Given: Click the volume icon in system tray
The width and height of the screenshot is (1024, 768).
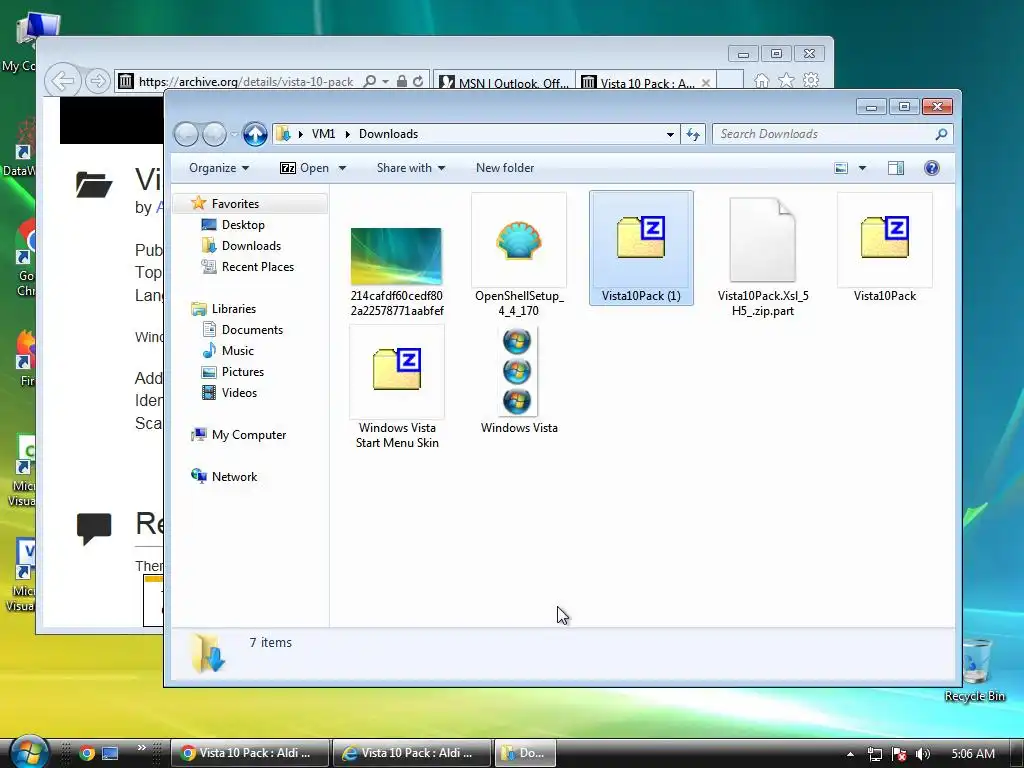Looking at the screenshot, I should pos(923,754).
